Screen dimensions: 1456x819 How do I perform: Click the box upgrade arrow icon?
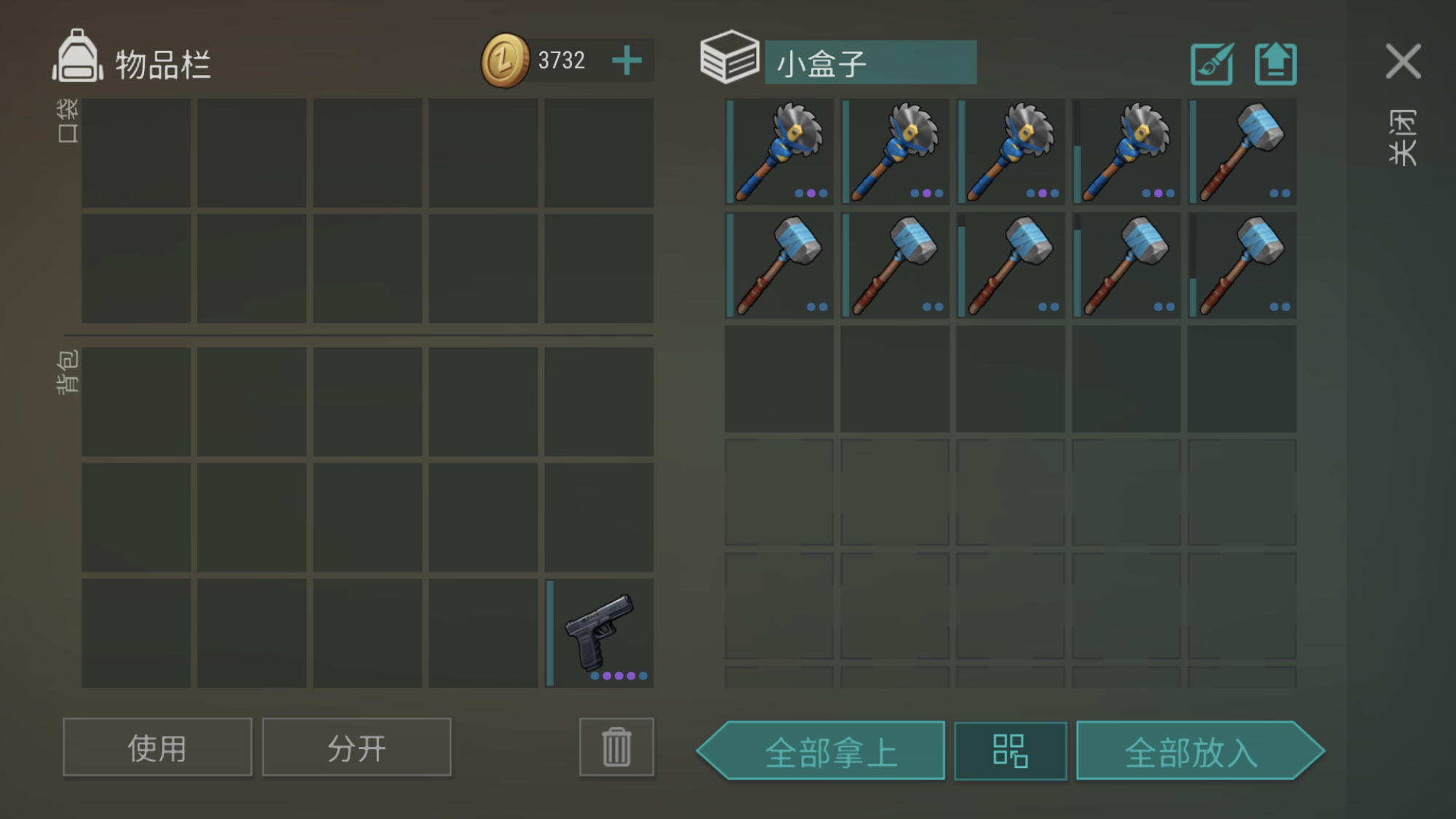[1276, 64]
